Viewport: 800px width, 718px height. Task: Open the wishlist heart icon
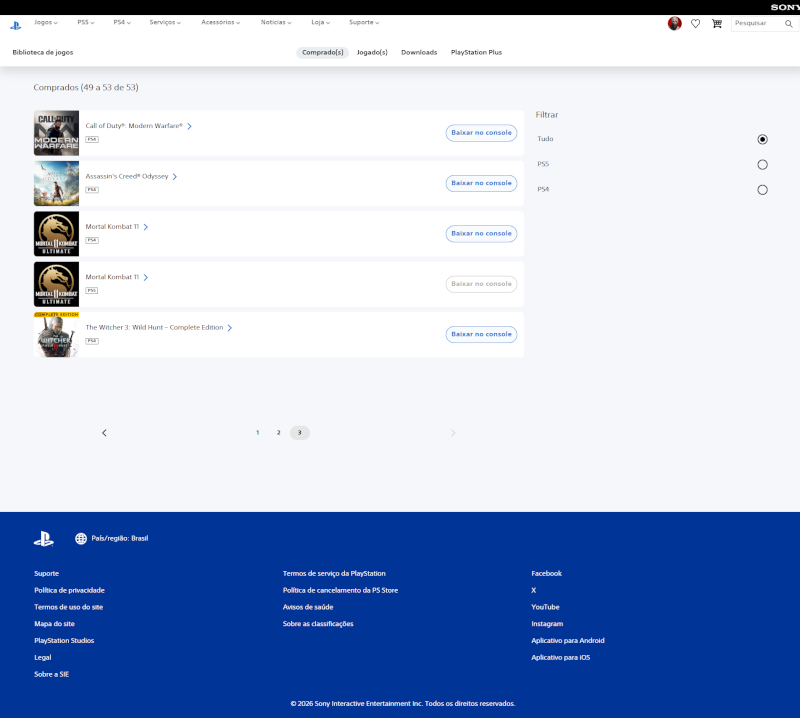[x=695, y=23]
